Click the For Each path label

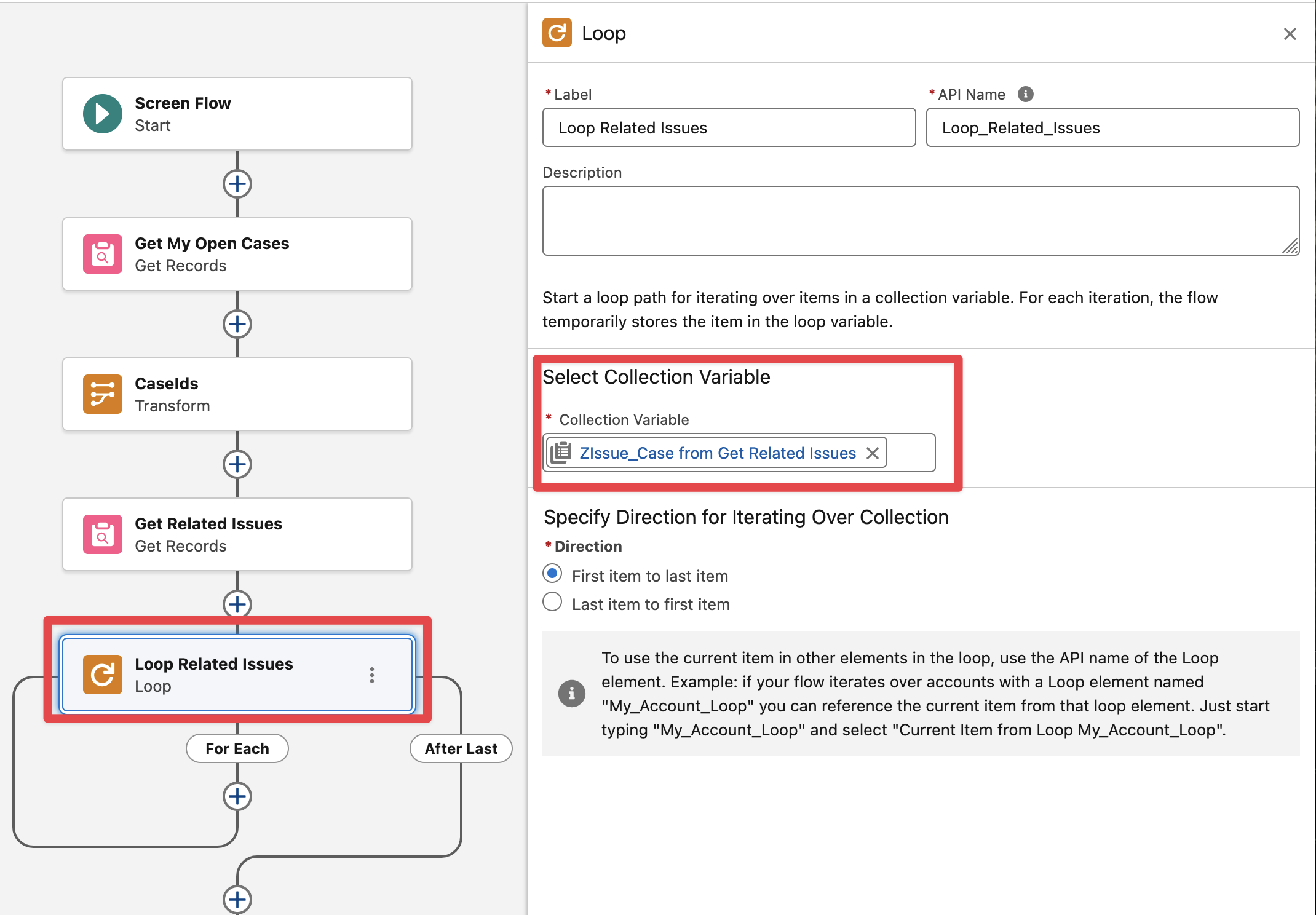point(237,748)
